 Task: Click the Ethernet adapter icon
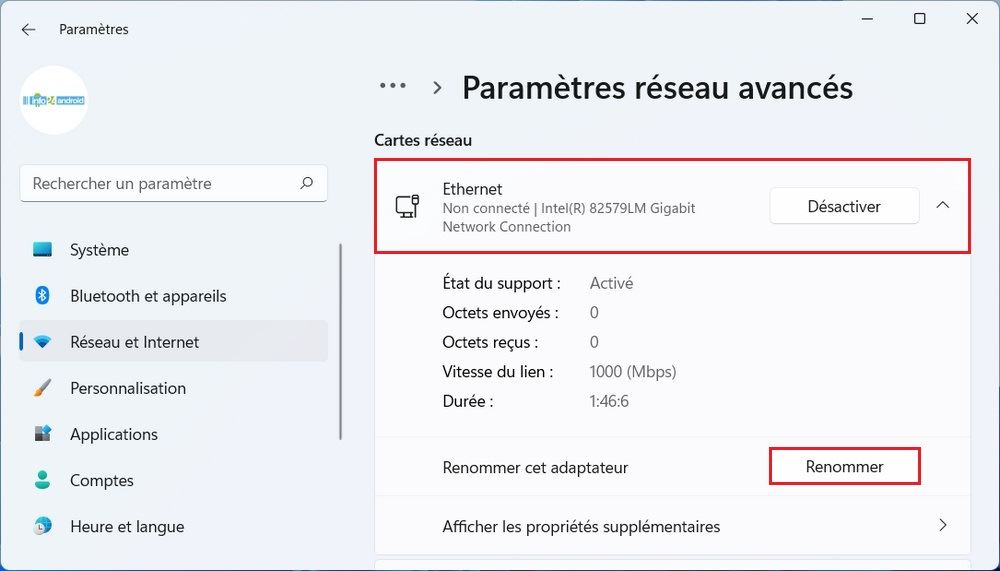[407, 206]
